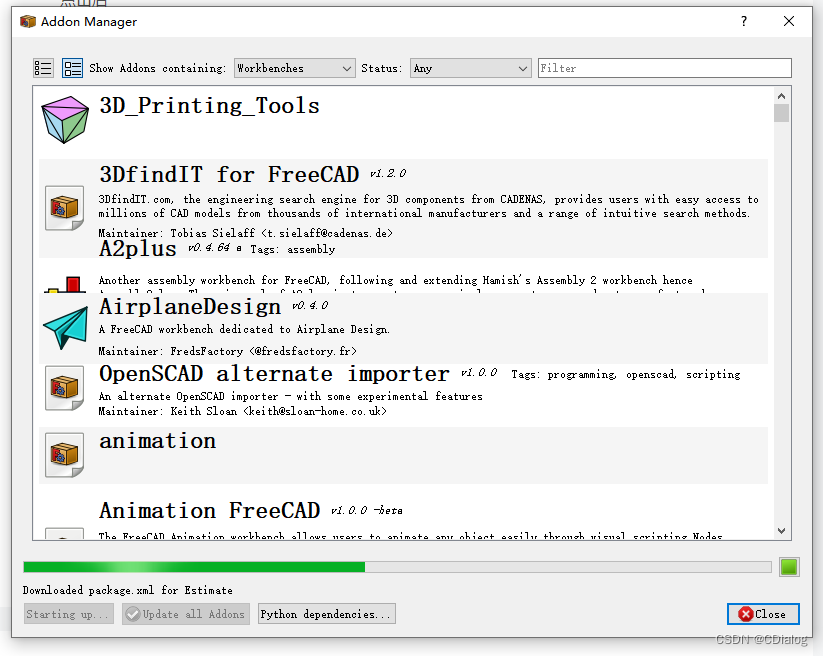The width and height of the screenshot is (823, 656).
Task: Click the Starting up button
Action: tap(68, 614)
